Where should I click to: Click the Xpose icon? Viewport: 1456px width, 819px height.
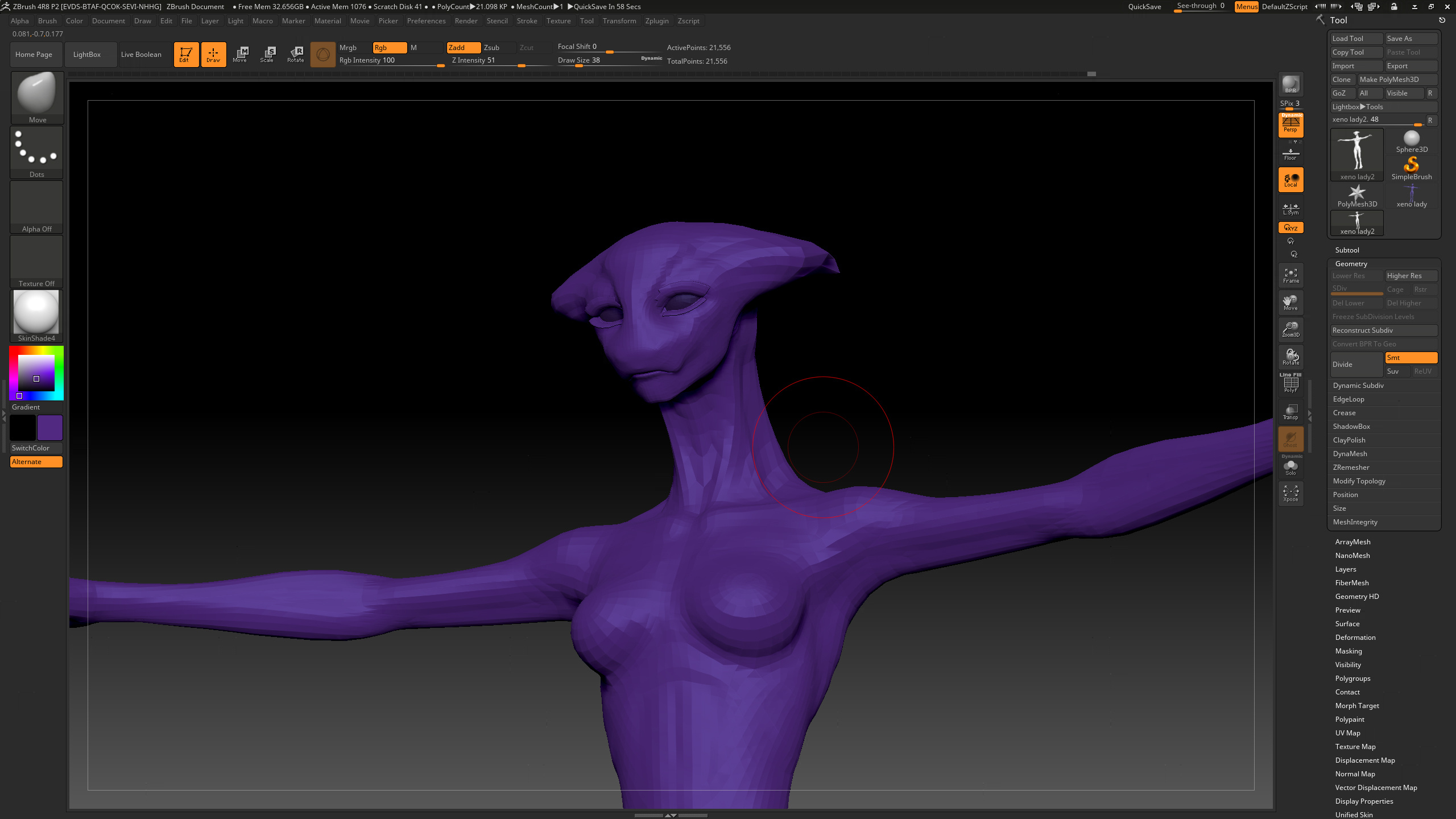(1290, 493)
